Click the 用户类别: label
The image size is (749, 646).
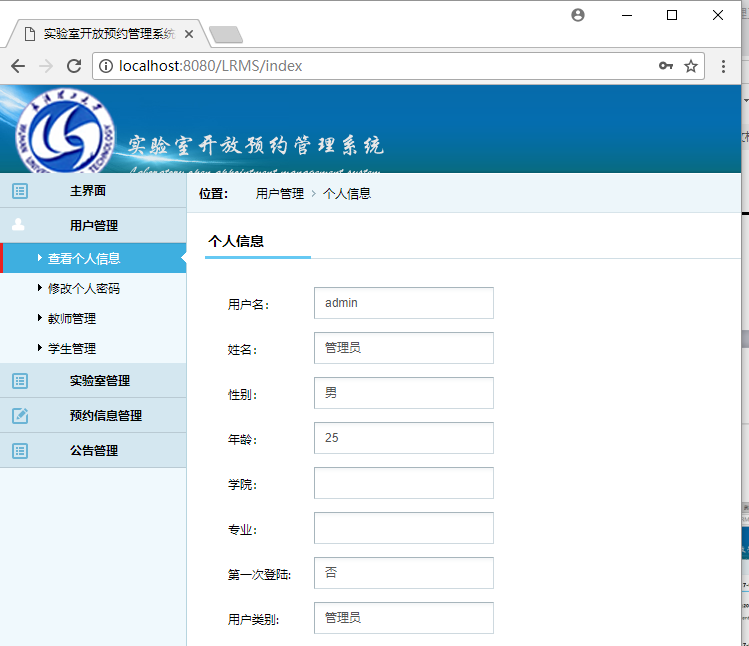tap(254, 619)
